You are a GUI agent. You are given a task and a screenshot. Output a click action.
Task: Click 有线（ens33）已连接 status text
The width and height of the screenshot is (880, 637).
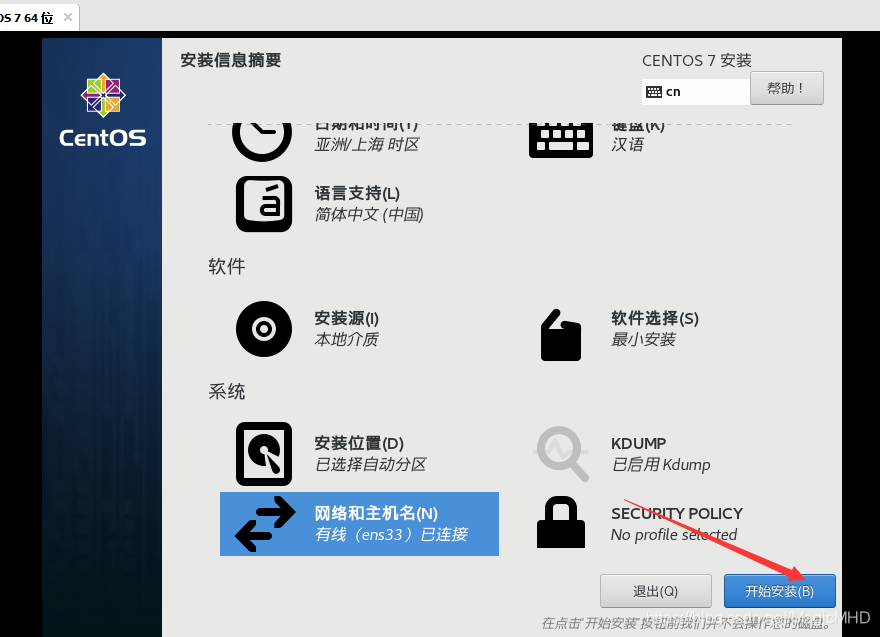click(x=391, y=534)
